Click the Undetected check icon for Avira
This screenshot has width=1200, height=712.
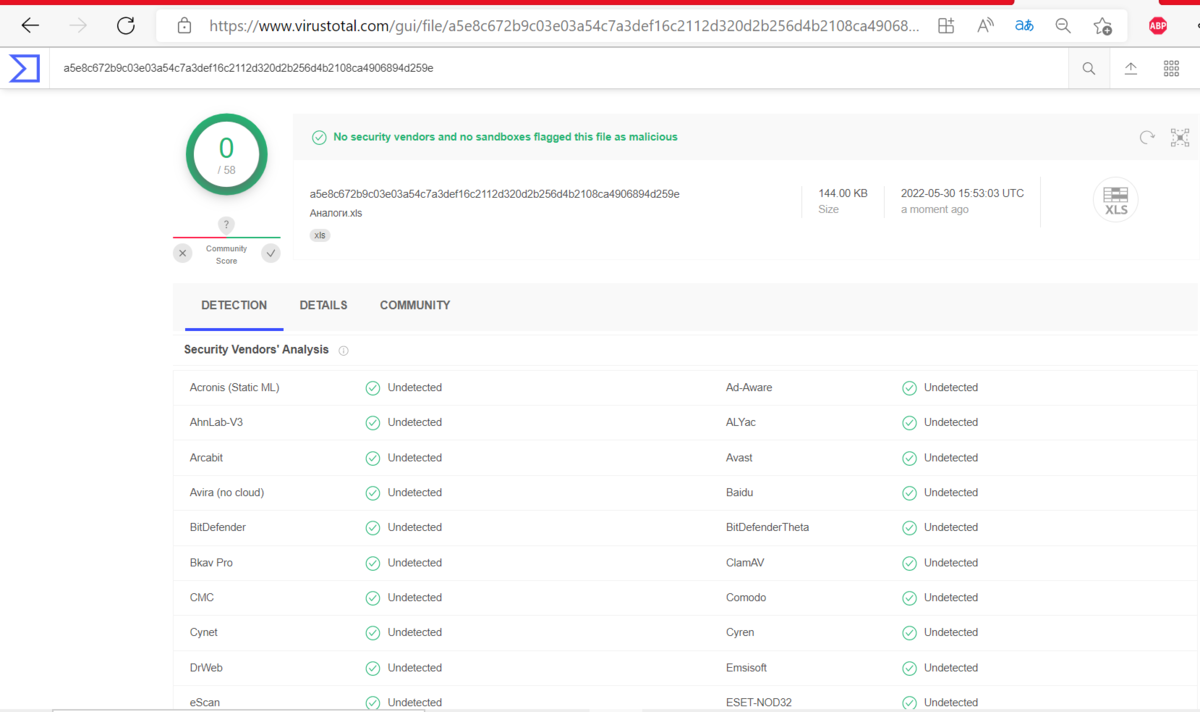tap(372, 493)
